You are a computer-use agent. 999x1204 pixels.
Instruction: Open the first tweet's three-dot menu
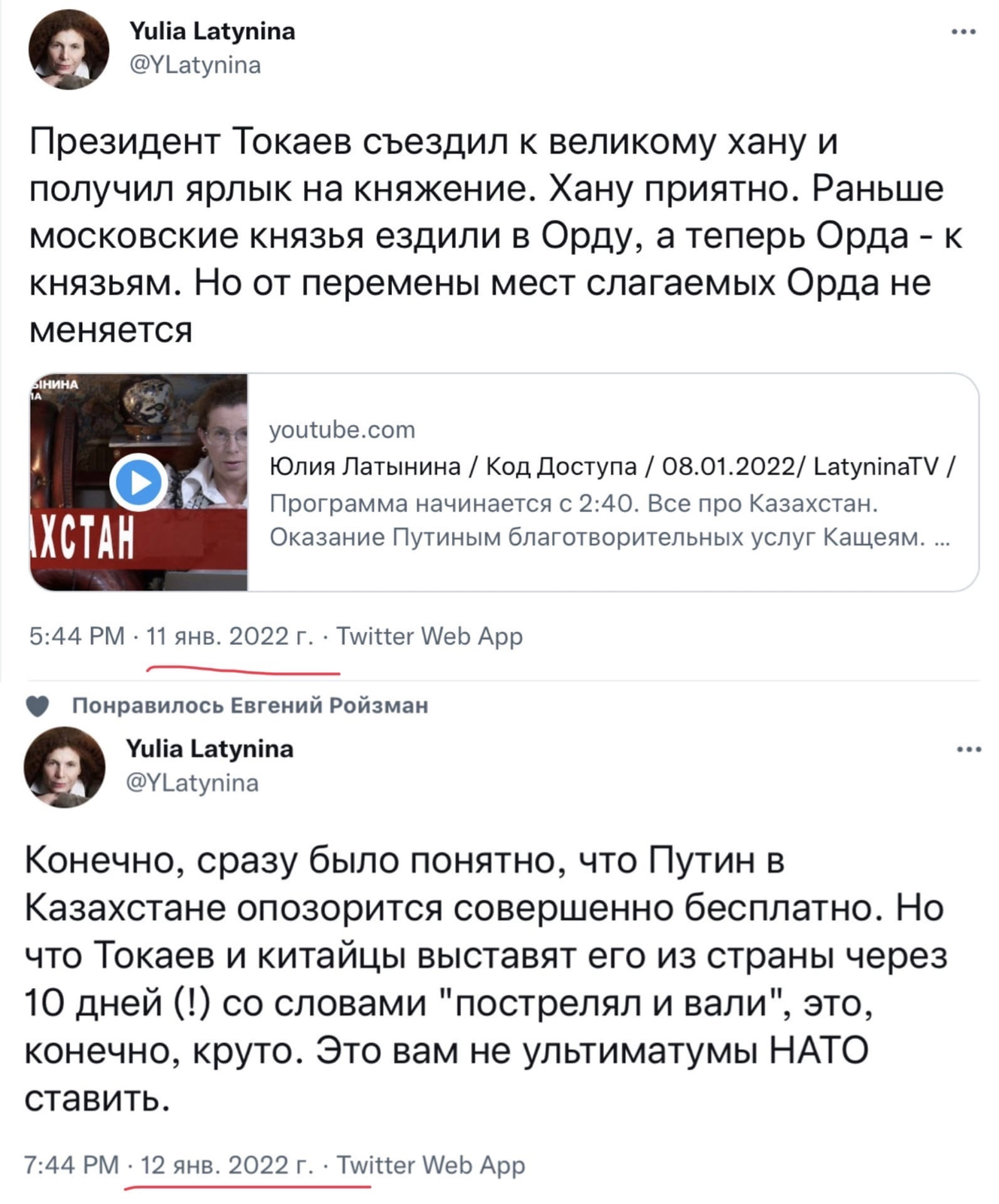(963, 32)
